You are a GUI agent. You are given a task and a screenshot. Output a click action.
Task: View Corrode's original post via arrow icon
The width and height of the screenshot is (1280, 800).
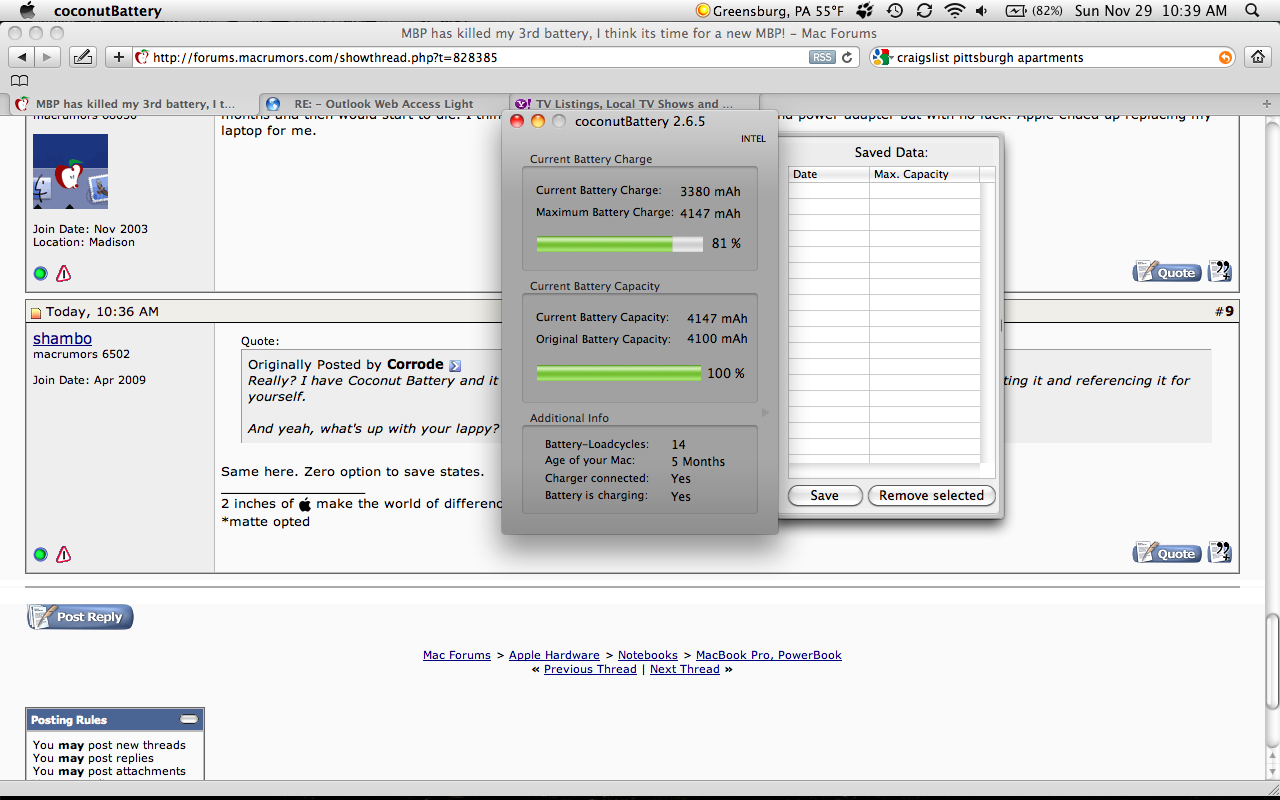pos(455,365)
